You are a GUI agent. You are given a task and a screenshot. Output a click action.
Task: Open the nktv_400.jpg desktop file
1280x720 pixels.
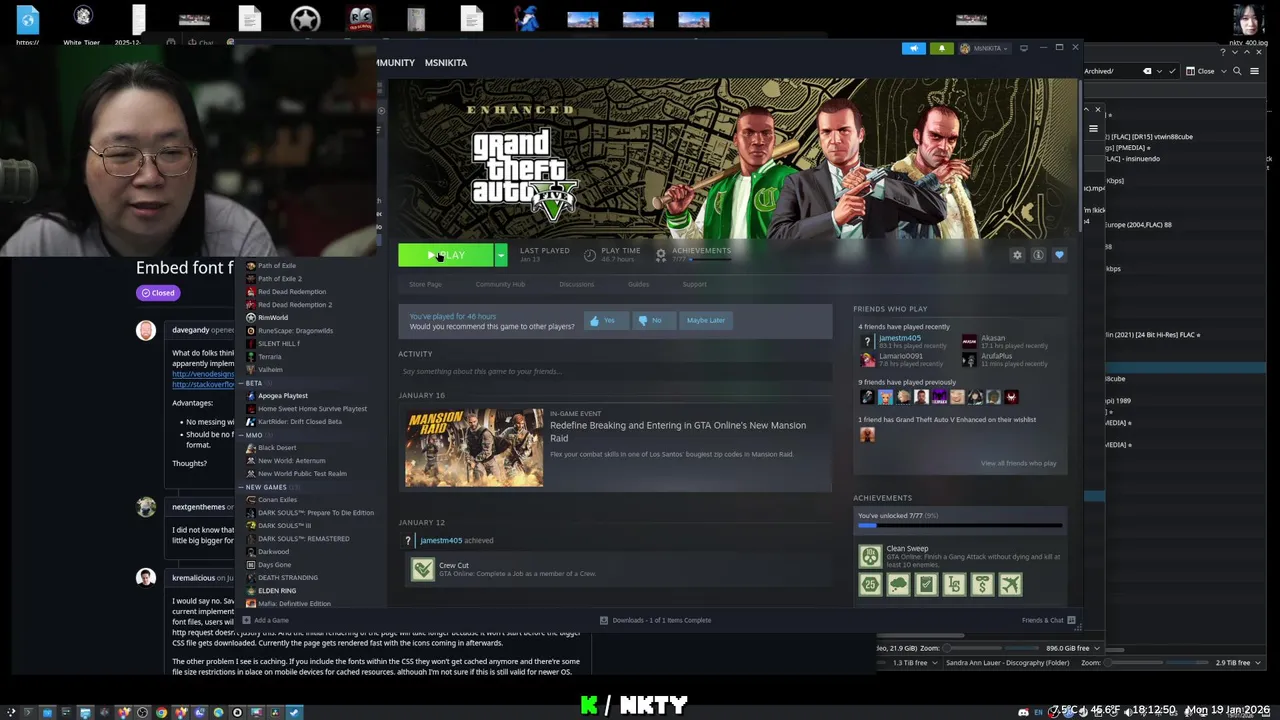click(1247, 25)
